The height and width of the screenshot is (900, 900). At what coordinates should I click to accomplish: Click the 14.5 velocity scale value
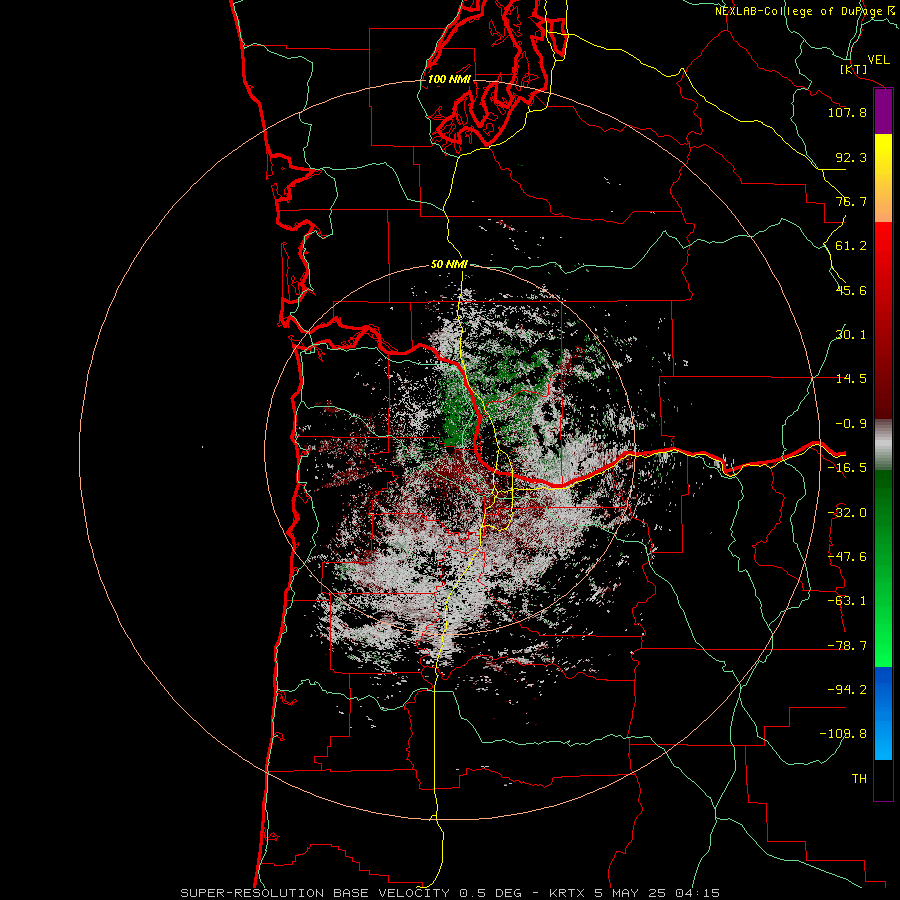coord(851,379)
